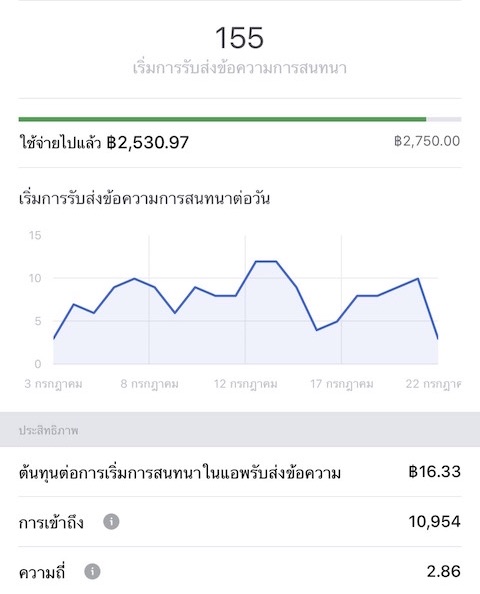Image resolution: width=480 pixels, height=594 pixels.
Task: Select the 155 messaging conversations total
Action: 239,38
